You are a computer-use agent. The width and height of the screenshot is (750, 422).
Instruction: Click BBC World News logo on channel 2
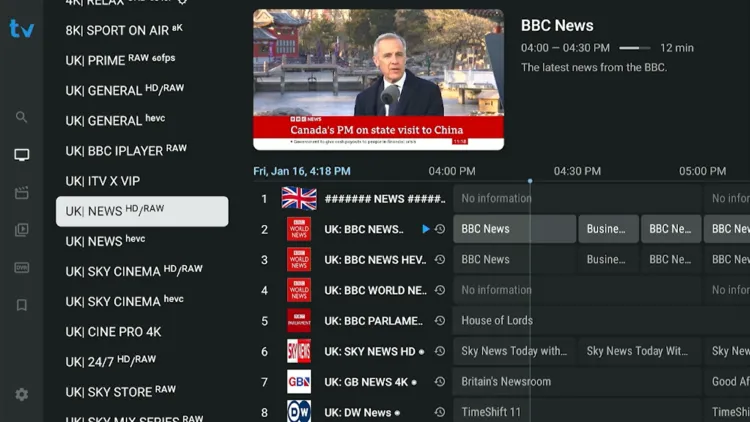pos(299,229)
